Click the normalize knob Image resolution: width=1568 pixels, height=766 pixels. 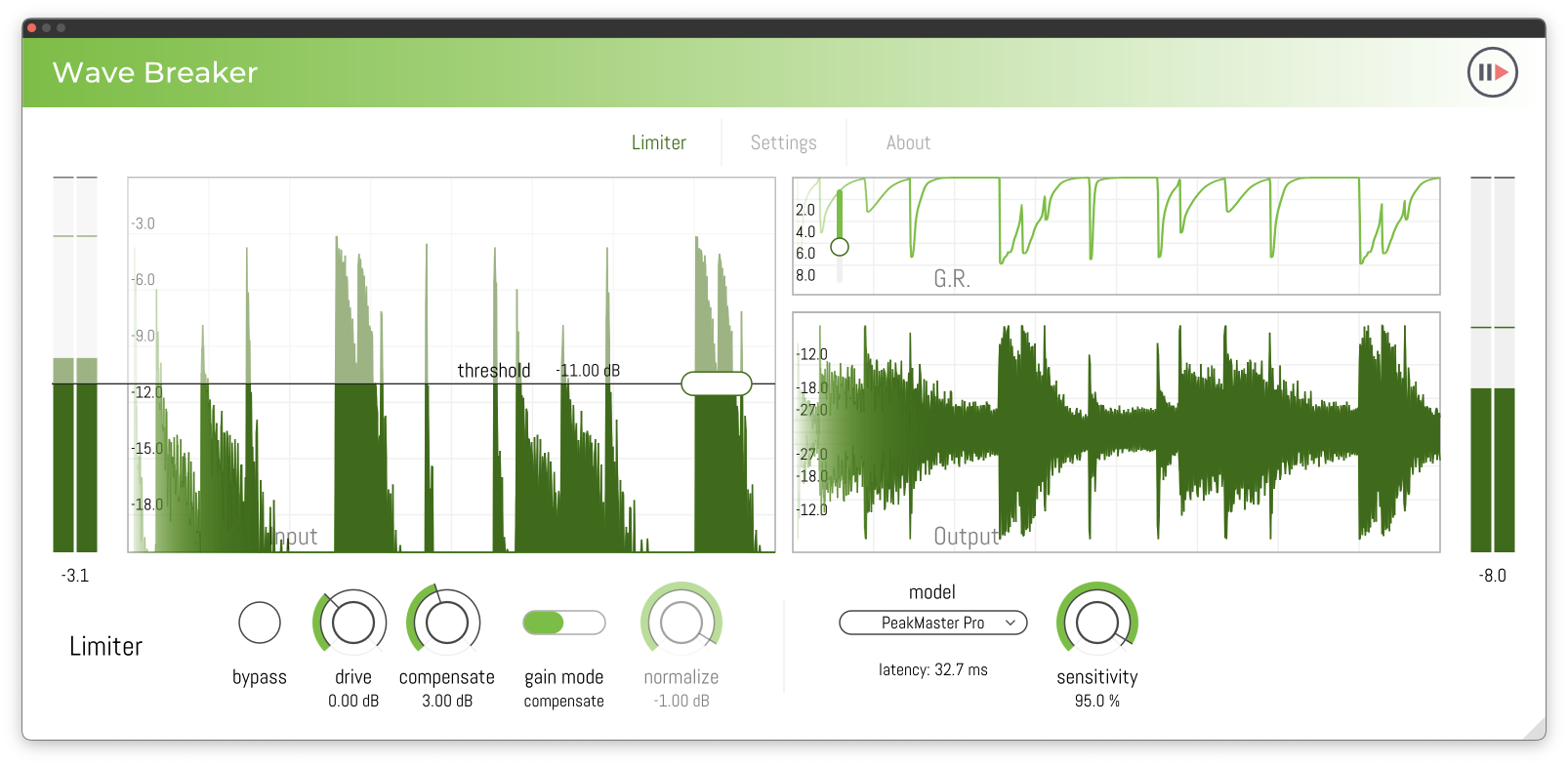tap(681, 623)
